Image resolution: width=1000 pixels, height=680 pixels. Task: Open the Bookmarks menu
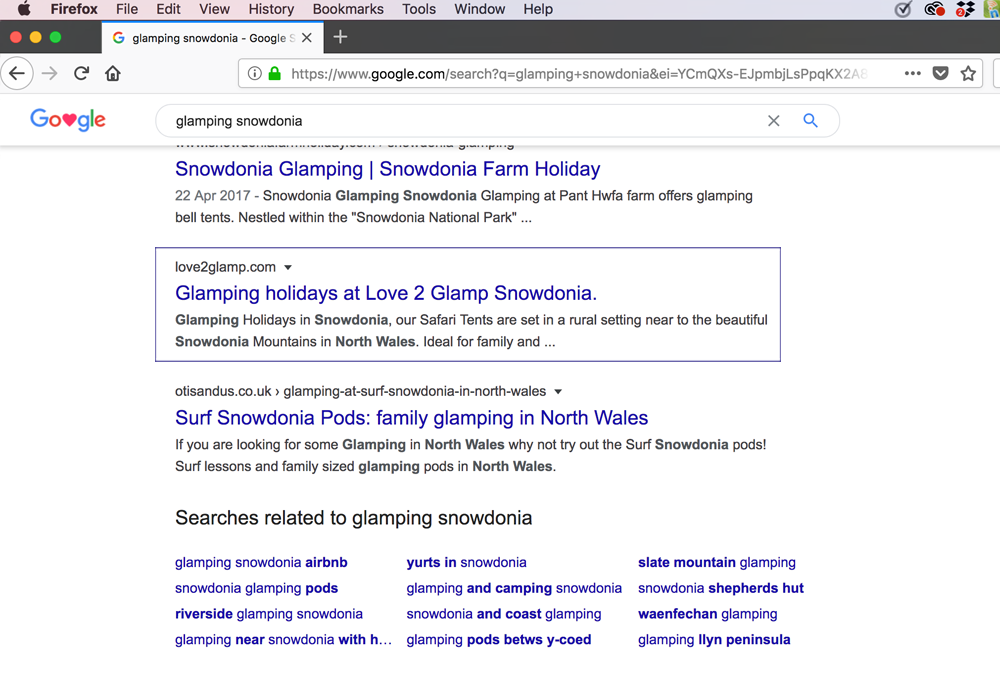coord(348,9)
